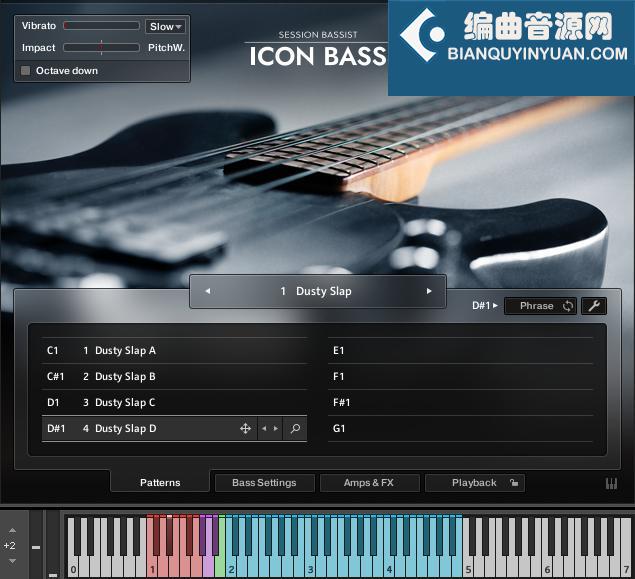635x579 pixels.
Task: Toggle the Playback tab lock icon
Action: (x=514, y=482)
